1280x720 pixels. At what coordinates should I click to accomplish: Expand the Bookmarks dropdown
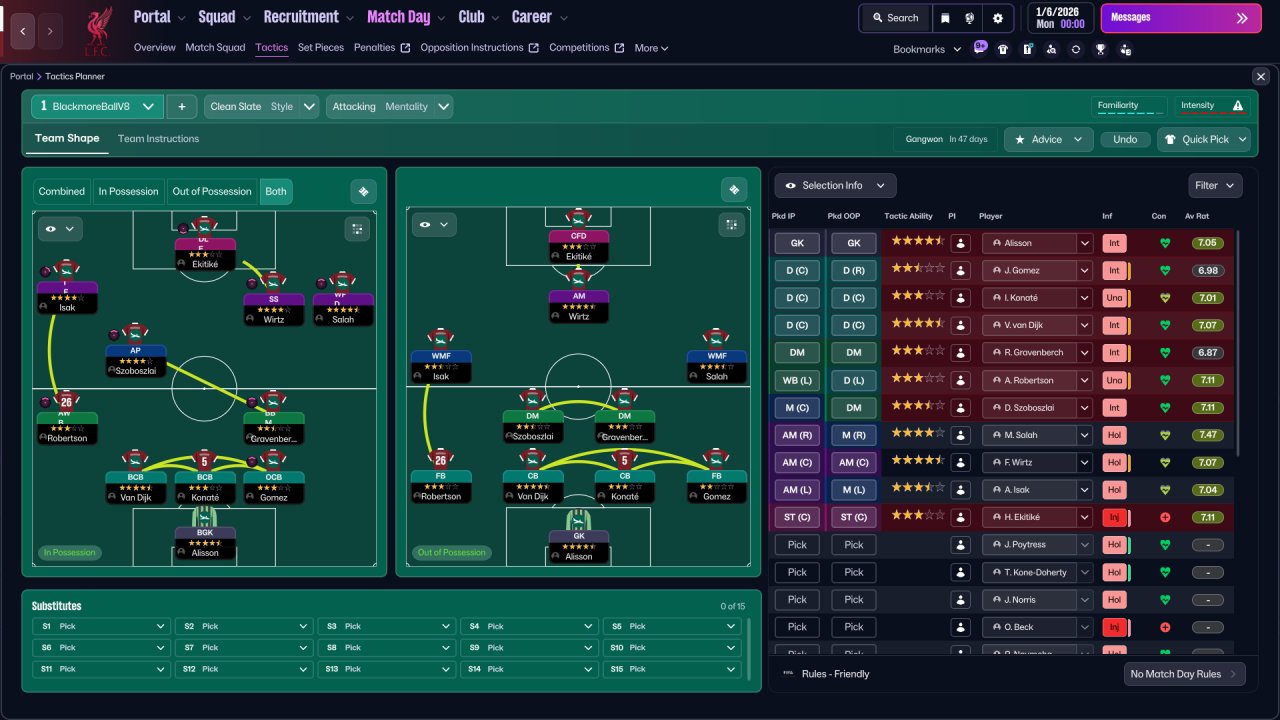click(x=927, y=49)
